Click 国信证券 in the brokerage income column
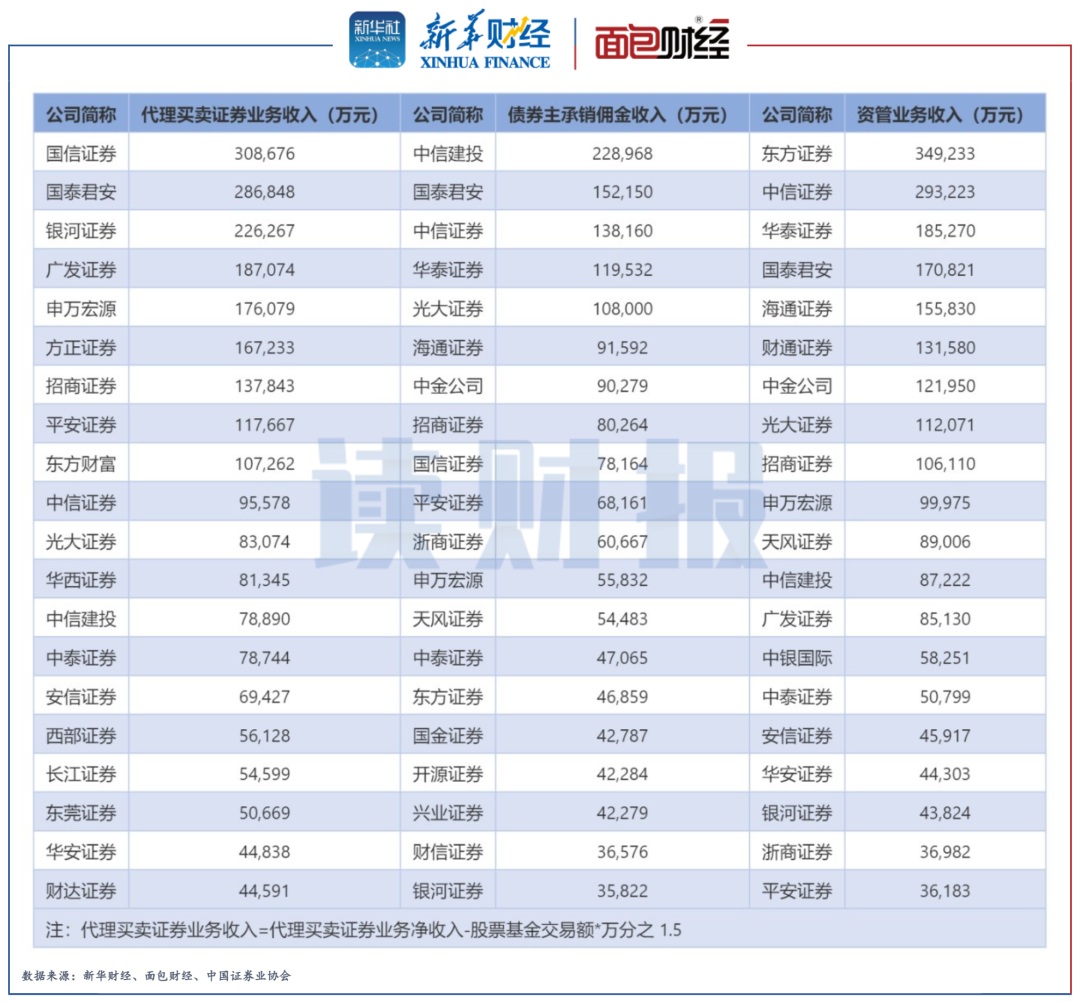 [81, 154]
